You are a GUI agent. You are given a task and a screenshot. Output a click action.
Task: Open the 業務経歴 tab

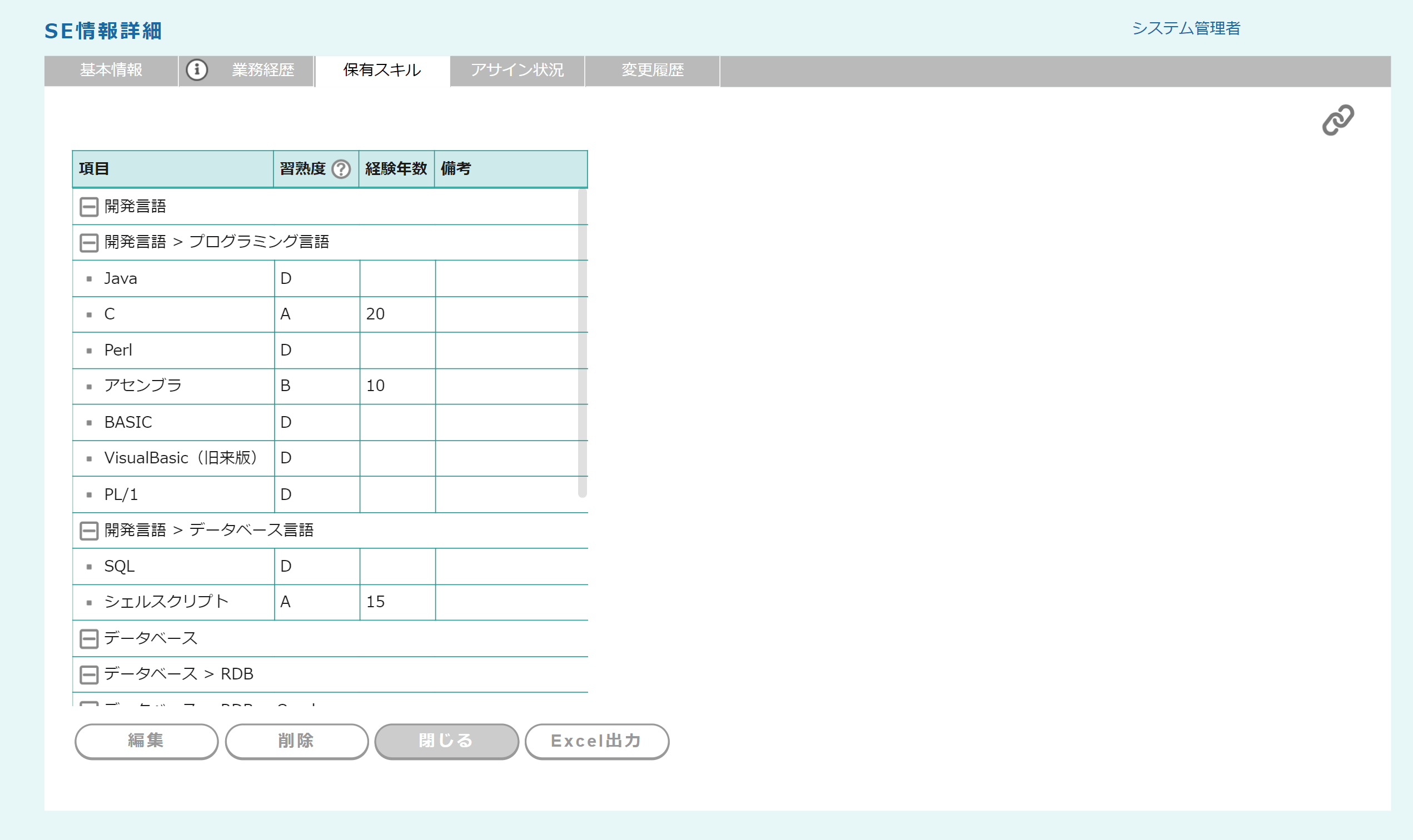262,70
